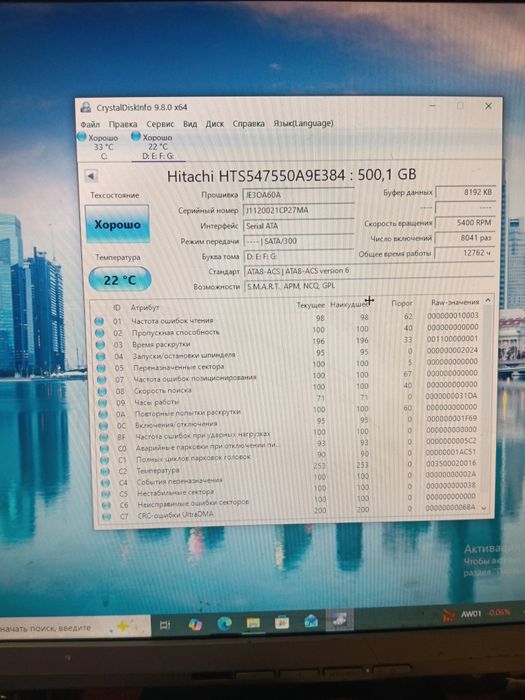Click the status orb for 09 Часы работы
The height and width of the screenshot is (700, 525).
103,403
